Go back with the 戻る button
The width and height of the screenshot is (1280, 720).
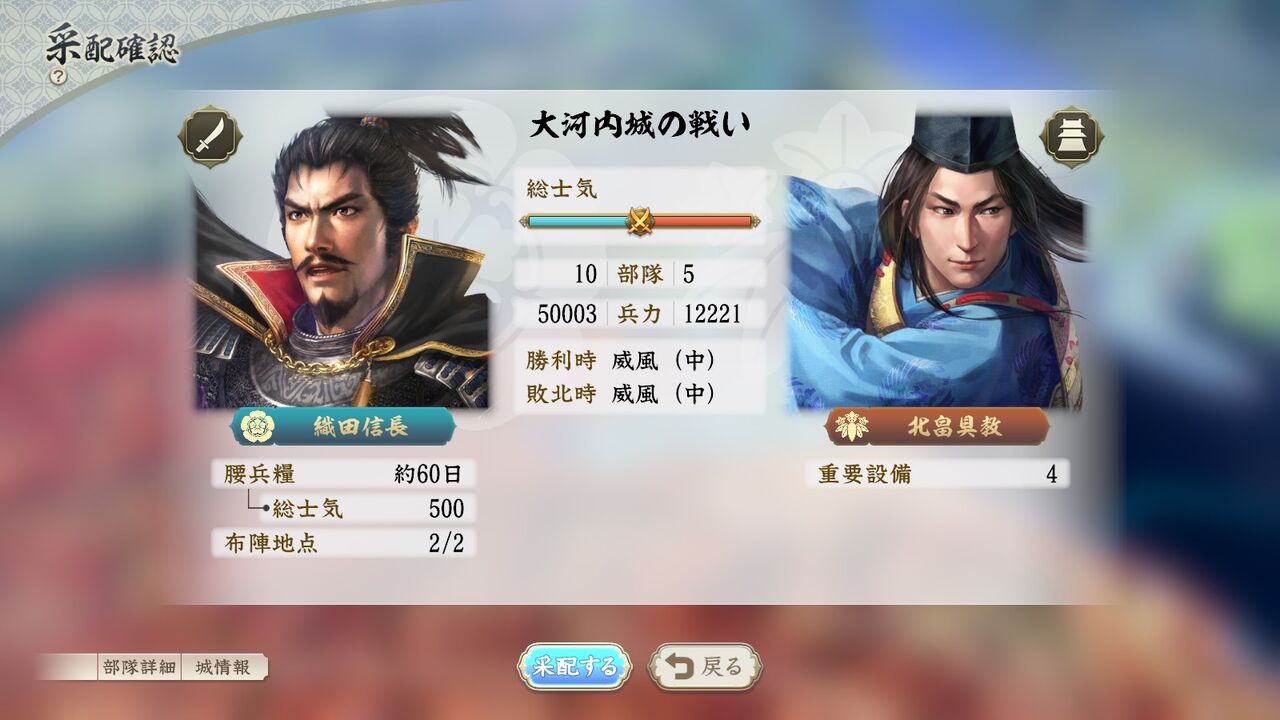click(x=706, y=667)
